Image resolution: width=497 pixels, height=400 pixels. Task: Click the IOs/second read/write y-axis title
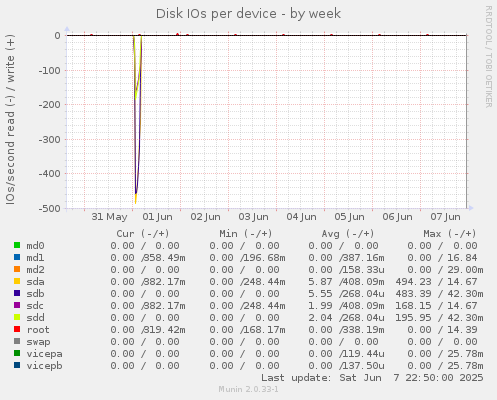point(10,119)
